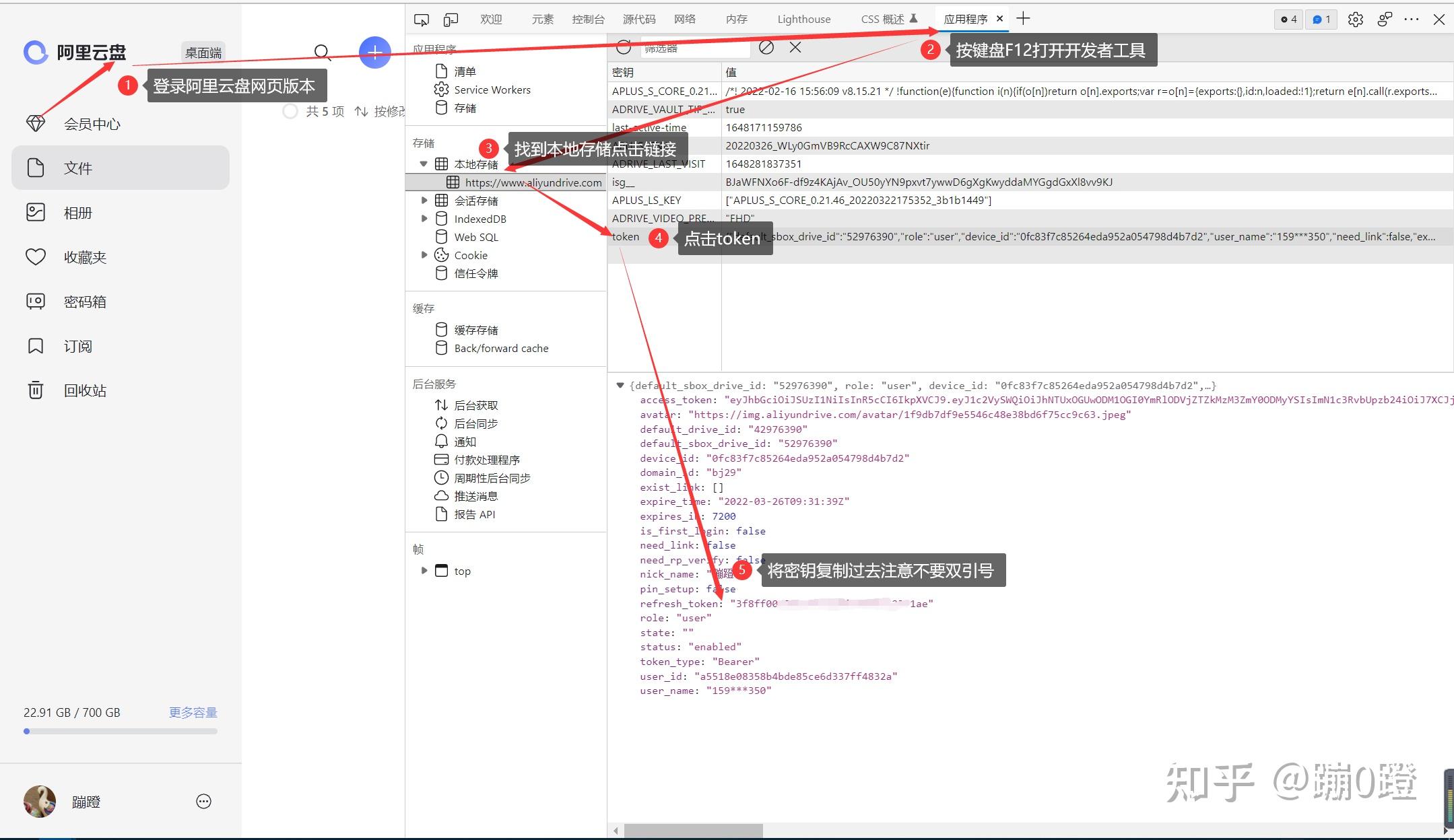The width and height of the screenshot is (1454, 840).
Task: Expand the 会话存储 tree node
Action: click(424, 201)
